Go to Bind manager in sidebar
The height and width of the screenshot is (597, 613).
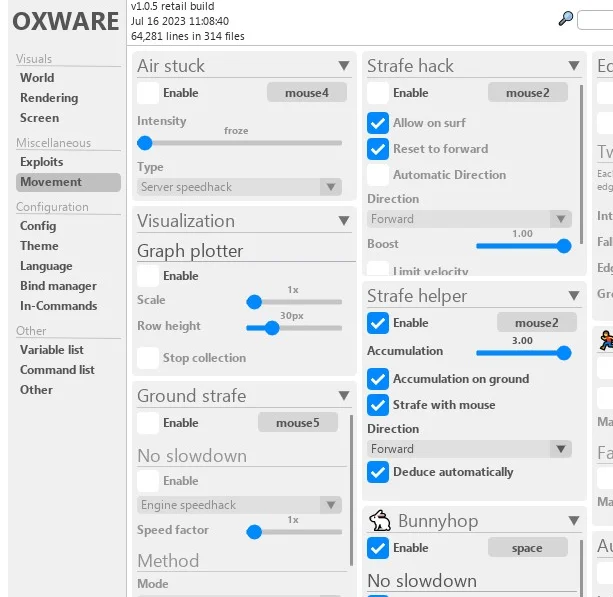(58, 286)
